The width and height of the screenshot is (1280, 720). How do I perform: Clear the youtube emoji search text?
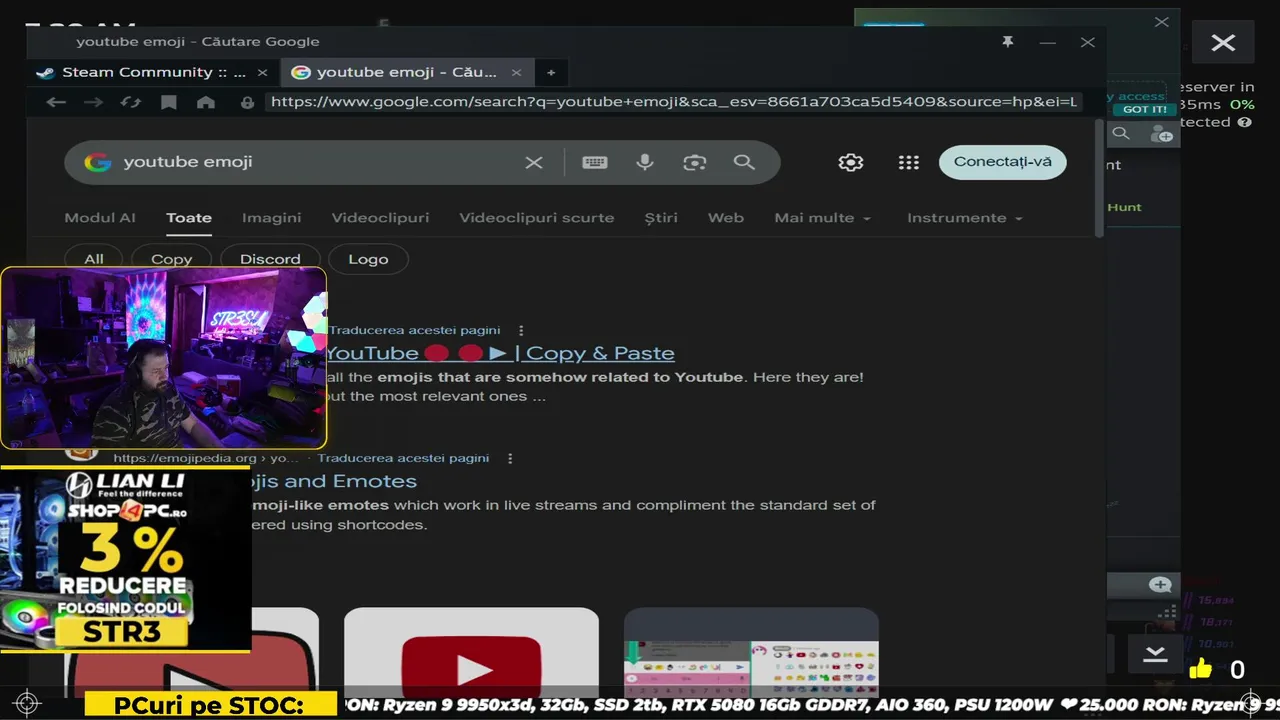click(x=534, y=162)
